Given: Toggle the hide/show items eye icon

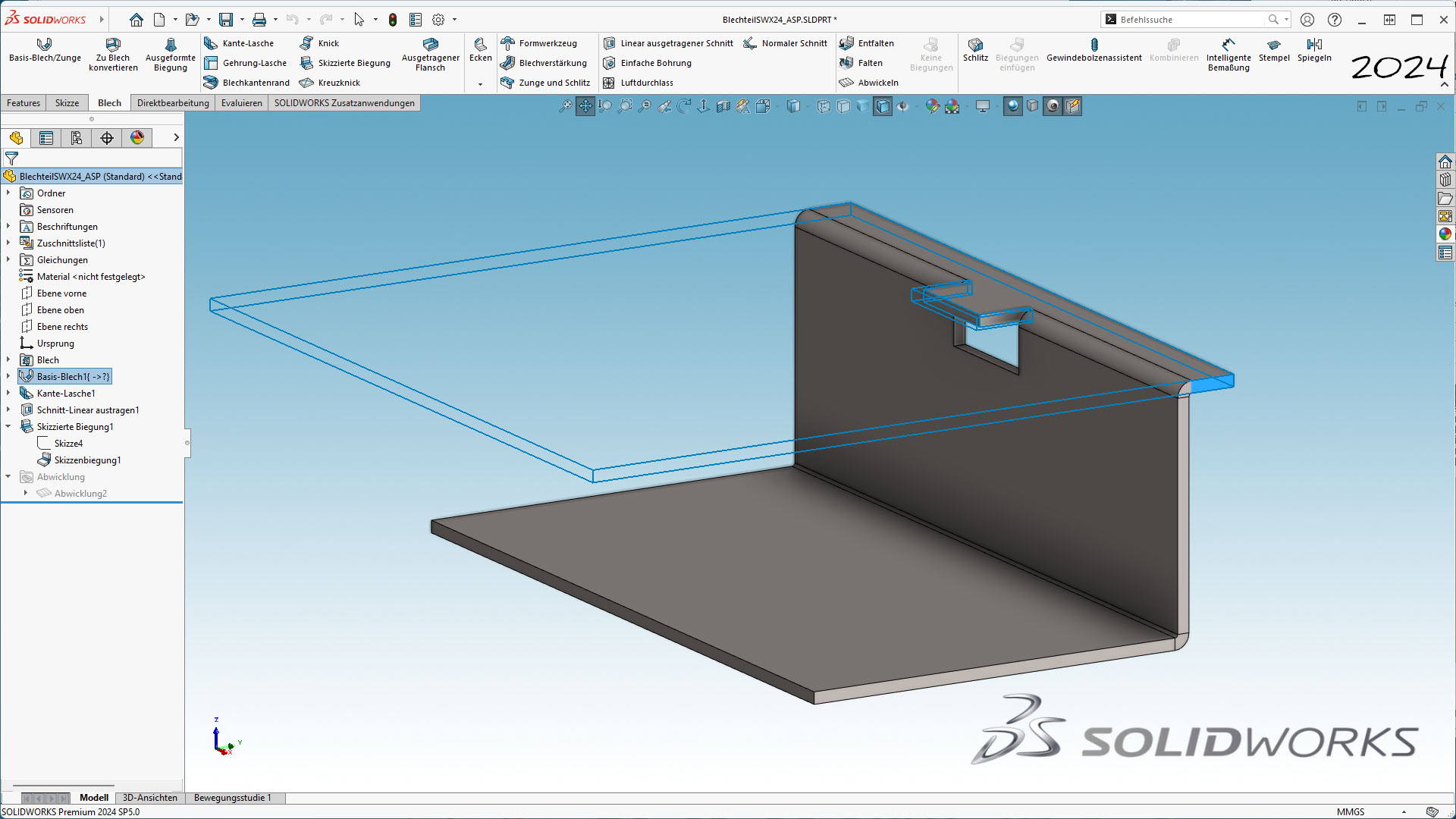Looking at the screenshot, I should pyautogui.click(x=902, y=106).
